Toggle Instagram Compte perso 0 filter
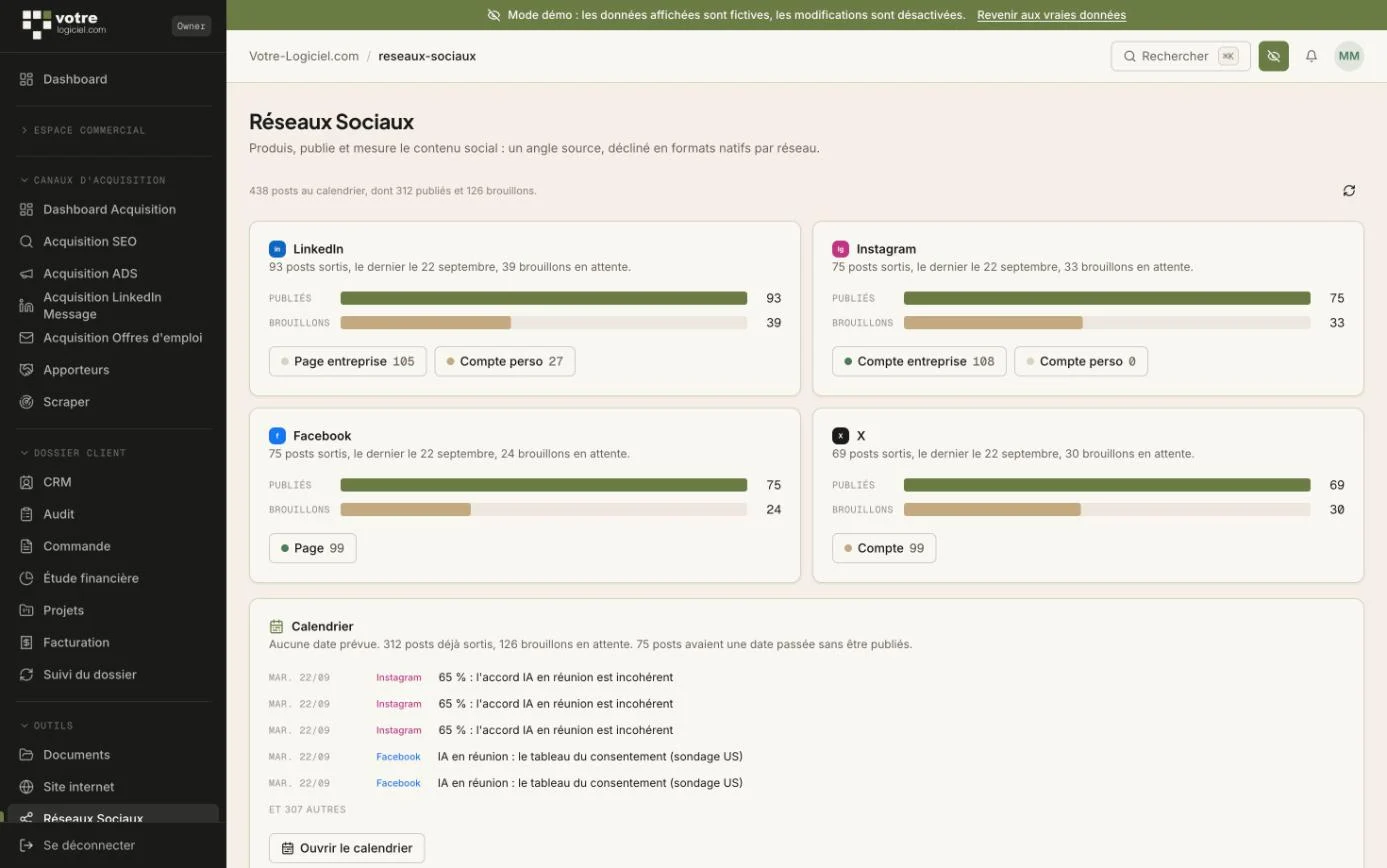Image resolution: width=1387 pixels, height=868 pixels. pos(1081,362)
